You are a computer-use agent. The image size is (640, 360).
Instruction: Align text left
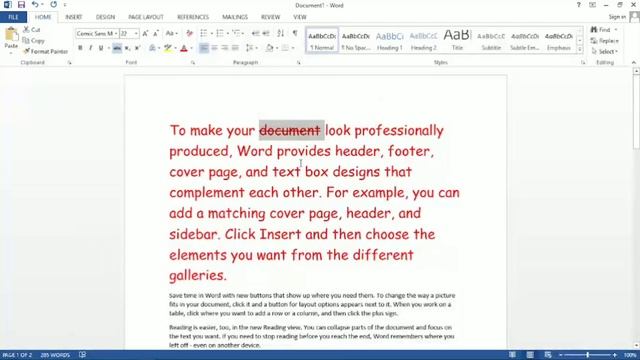click(204, 48)
